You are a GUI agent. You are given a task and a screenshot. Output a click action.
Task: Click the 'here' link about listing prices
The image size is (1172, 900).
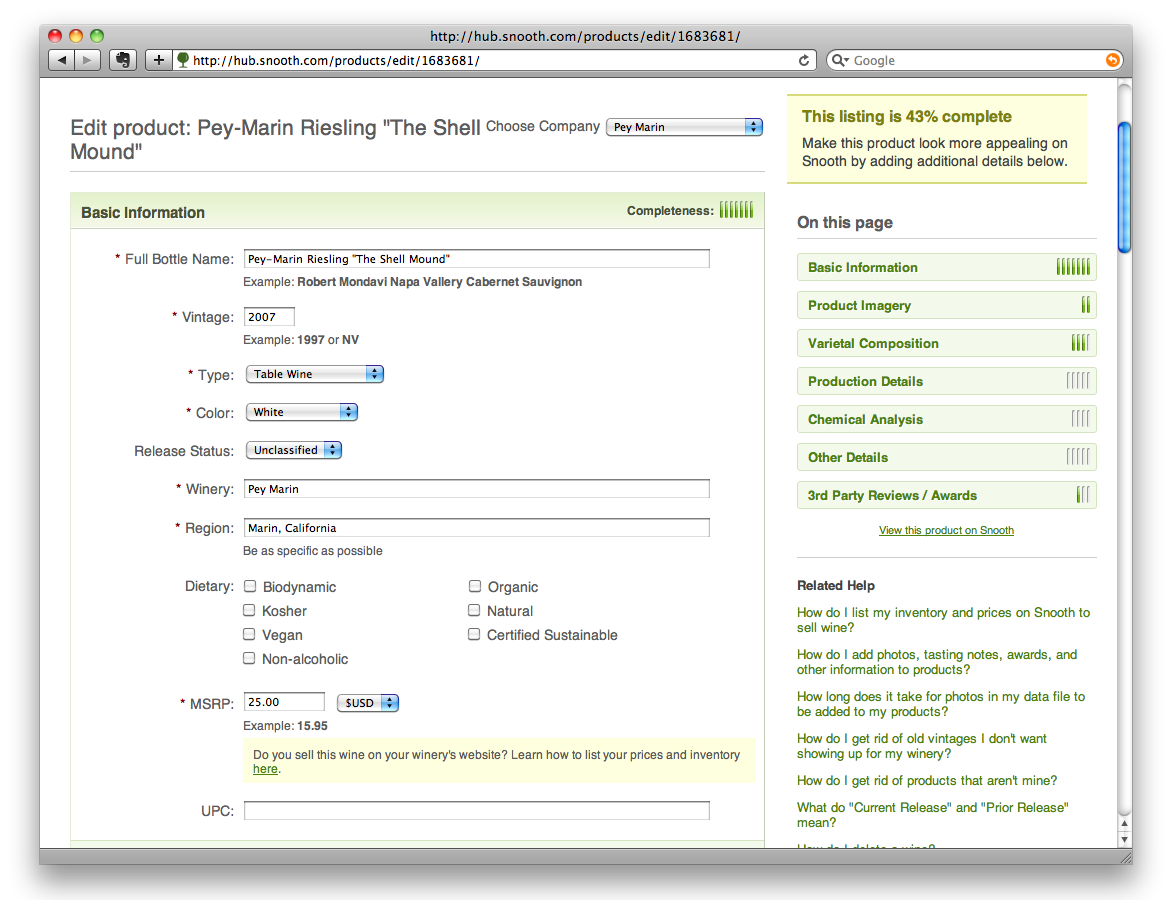265,769
